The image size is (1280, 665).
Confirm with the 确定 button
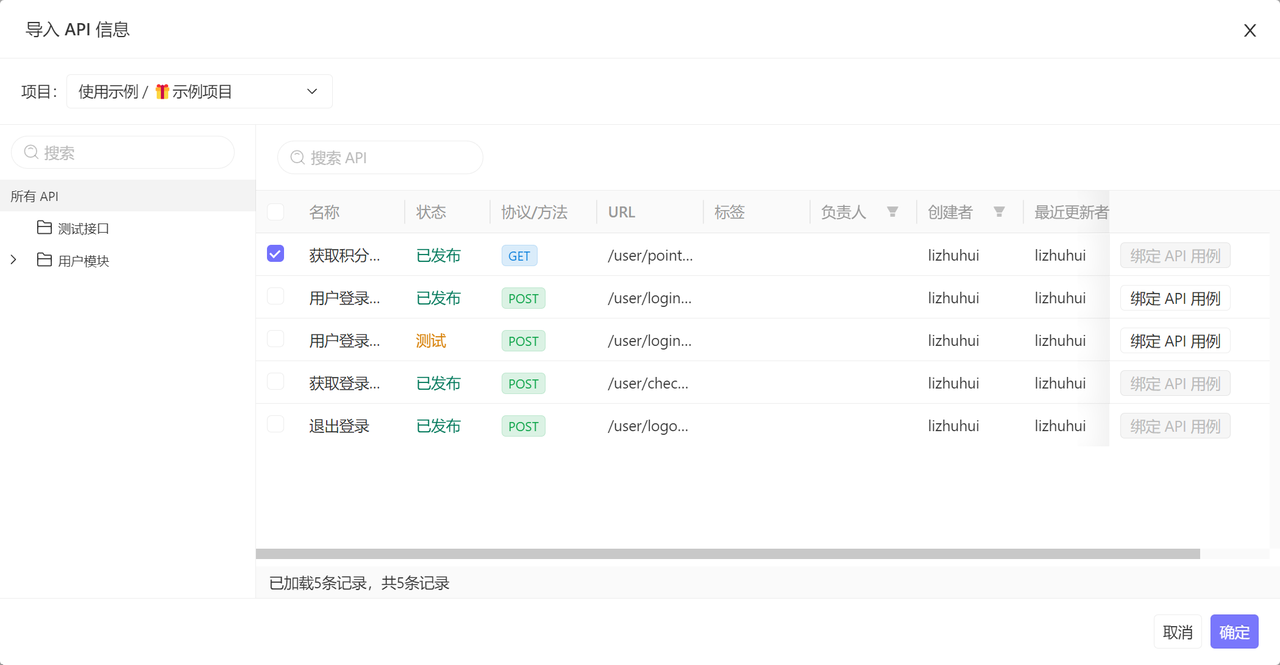click(x=1234, y=632)
